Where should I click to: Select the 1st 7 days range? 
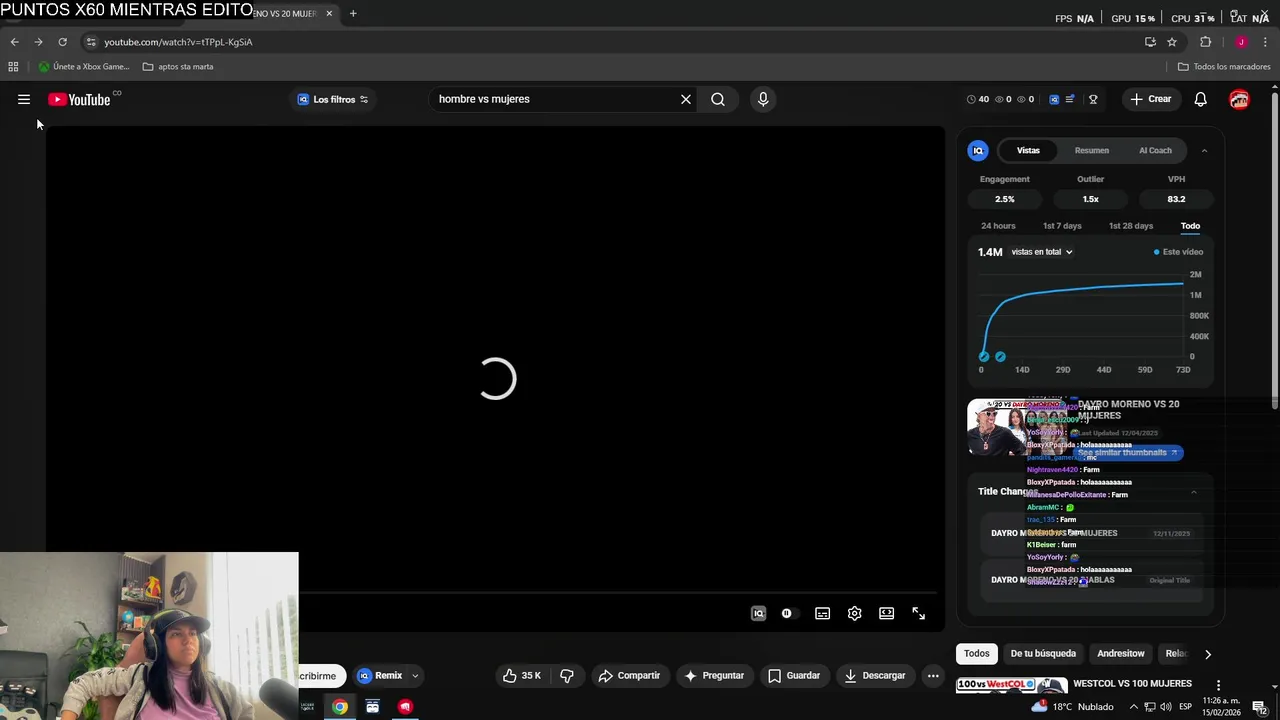pyautogui.click(x=1062, y=226)
